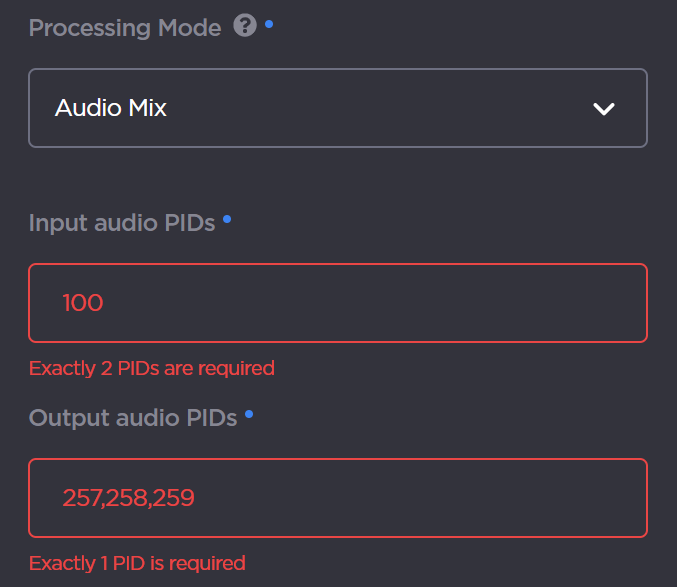Click the "Output audio PIDs" label
The height and width of the screenshot is (587, 677).
pyautogui.click(x=133, y=418)
